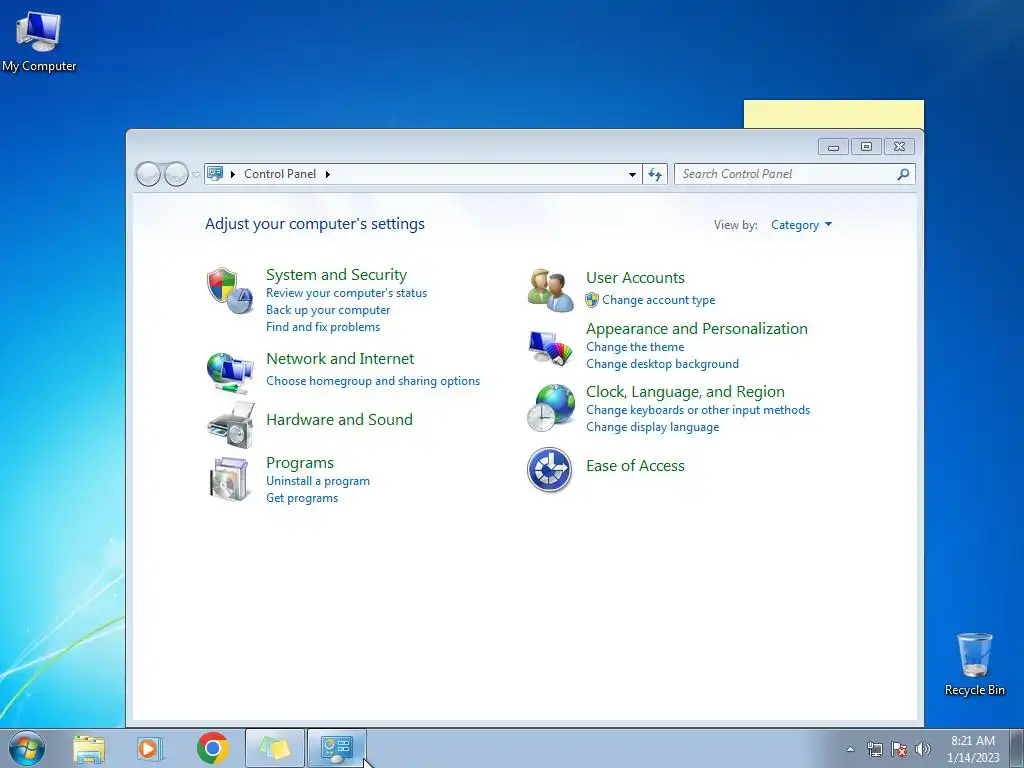Screen dimensions: 1024x768
Task: Click Change display language
Action: (652, 427)
